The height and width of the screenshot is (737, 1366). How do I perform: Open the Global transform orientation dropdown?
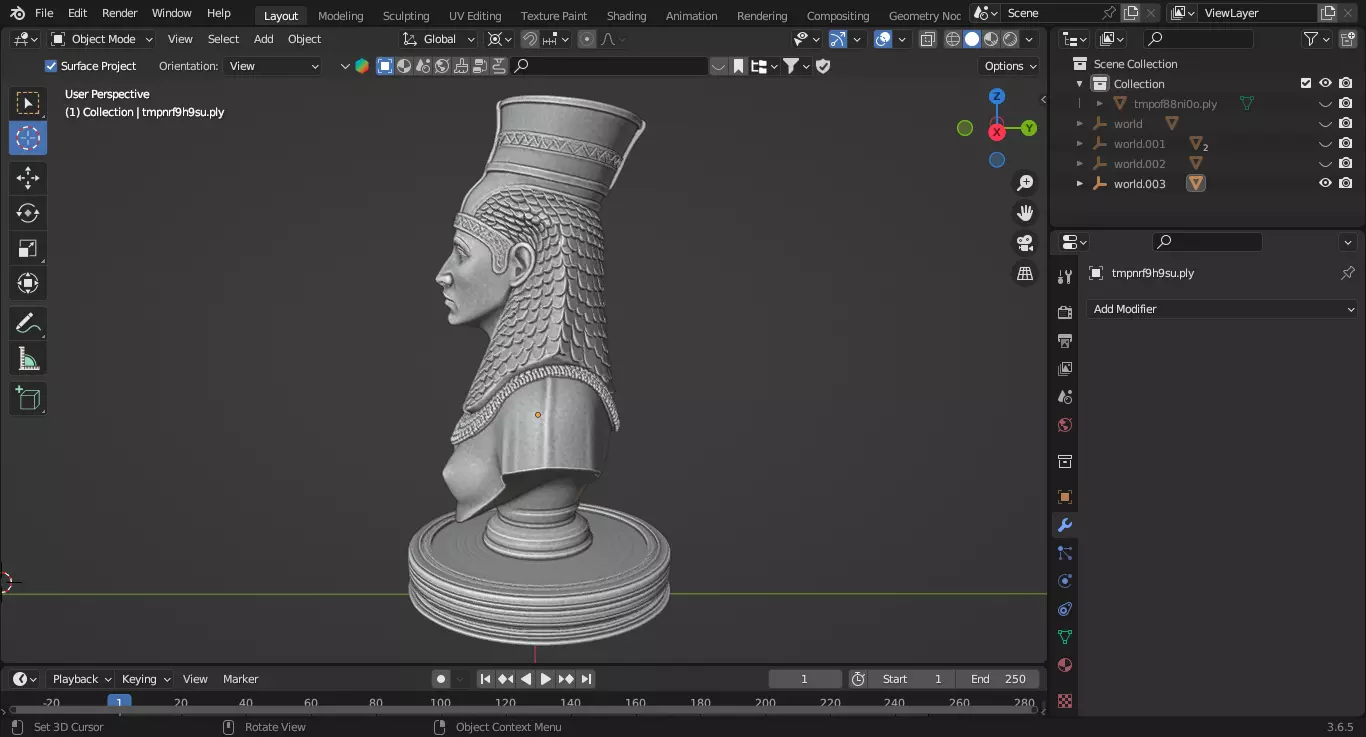click(x=440, y=39)
